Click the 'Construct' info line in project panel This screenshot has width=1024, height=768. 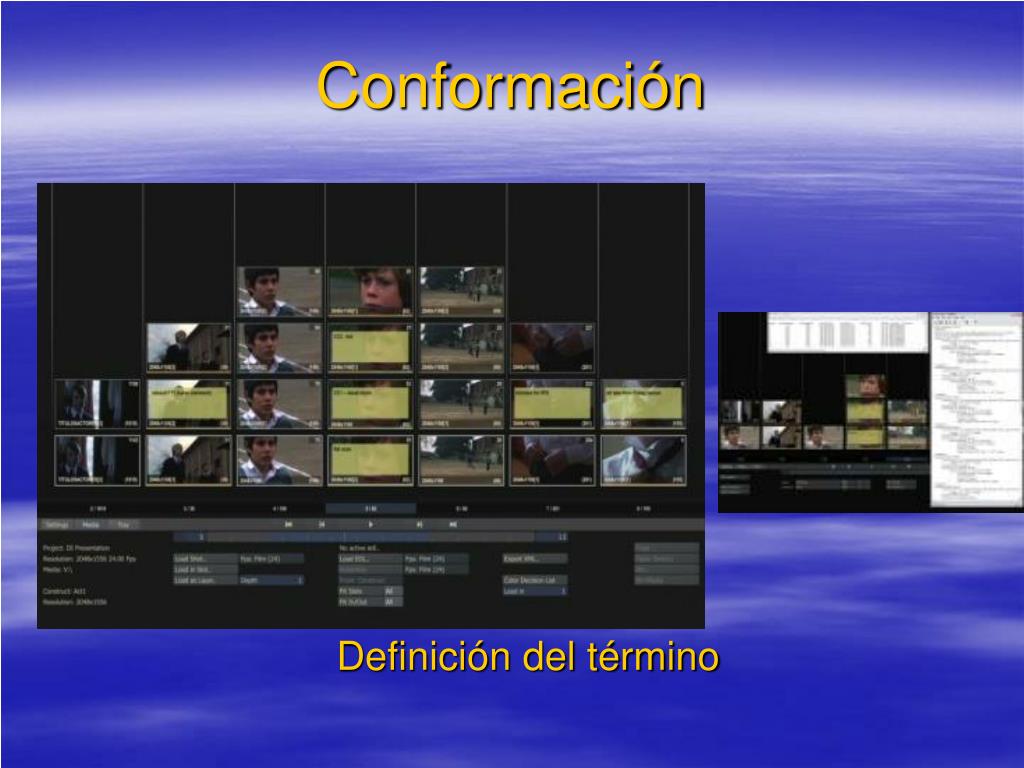click(64, 591)
